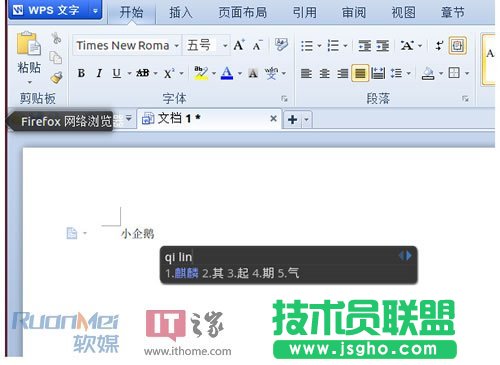Toggle justified alignment button
The width and height of the screenshot is (500, 365).
360,73
